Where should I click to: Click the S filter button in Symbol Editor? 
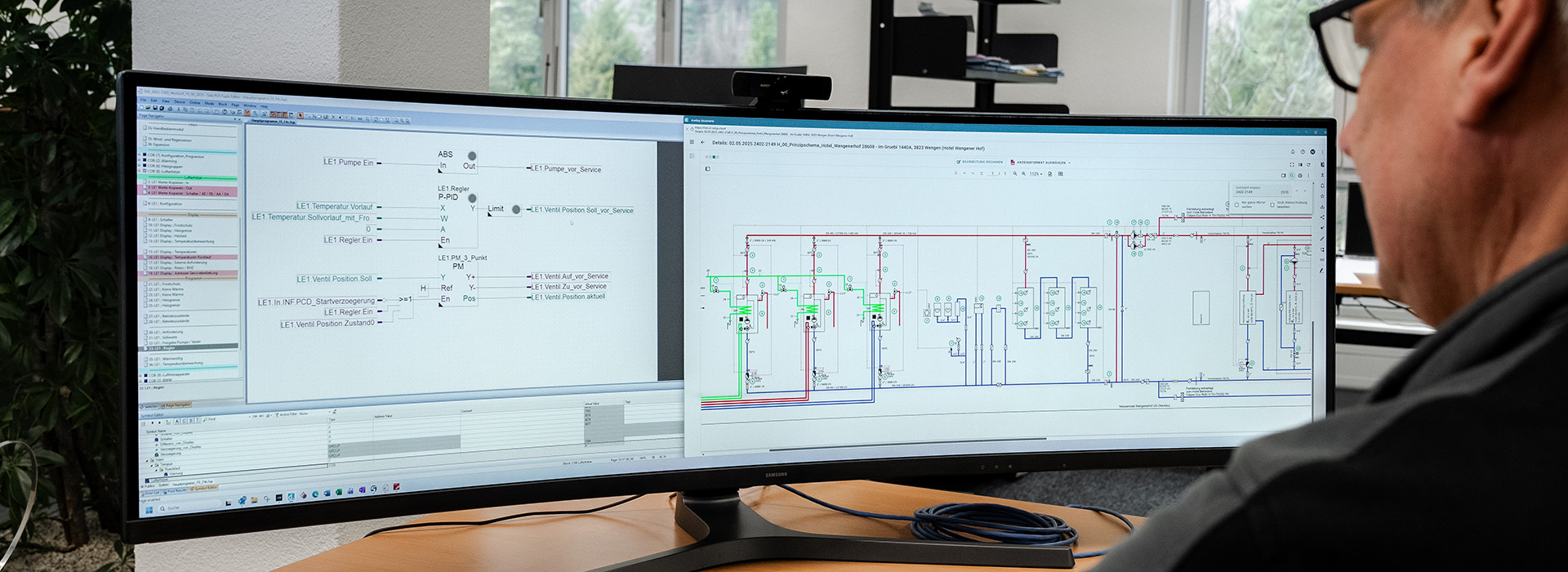[x=190, y=421]
